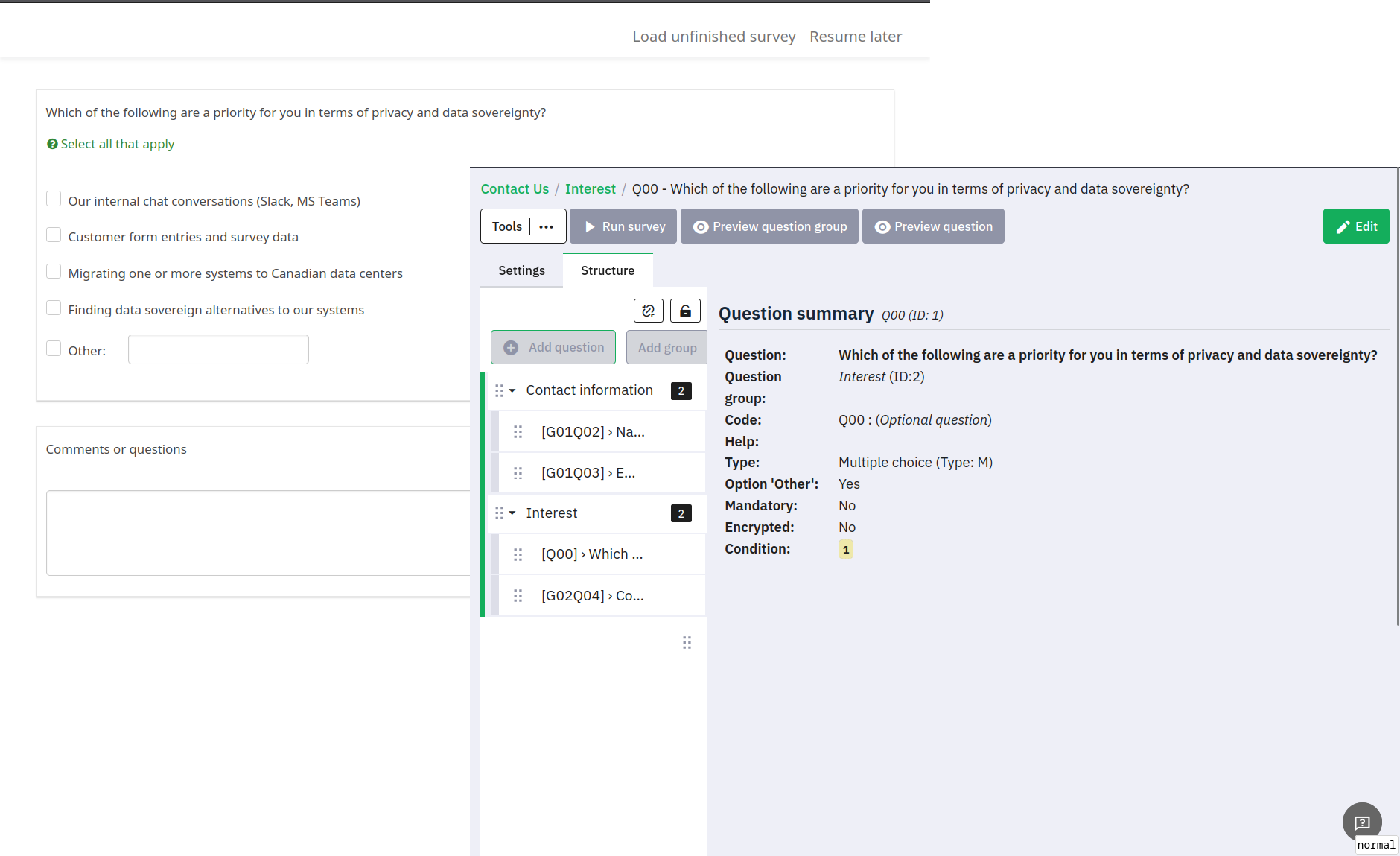Open the Tools dropdown menu
The height and width of the screenshot is (856, 1400).
[x=507, y=226]
